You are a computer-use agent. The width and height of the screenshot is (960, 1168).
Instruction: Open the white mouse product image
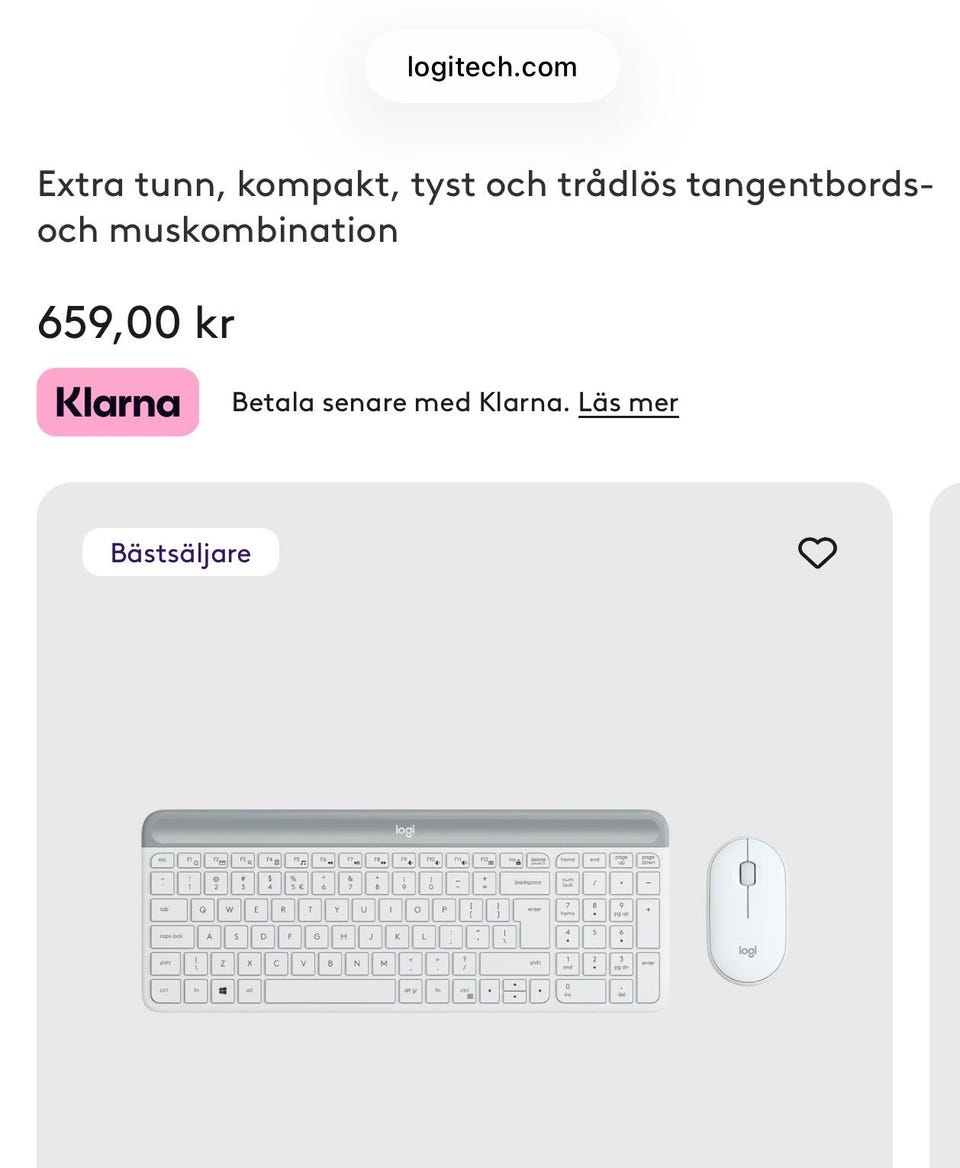click(x=747, y=911)
